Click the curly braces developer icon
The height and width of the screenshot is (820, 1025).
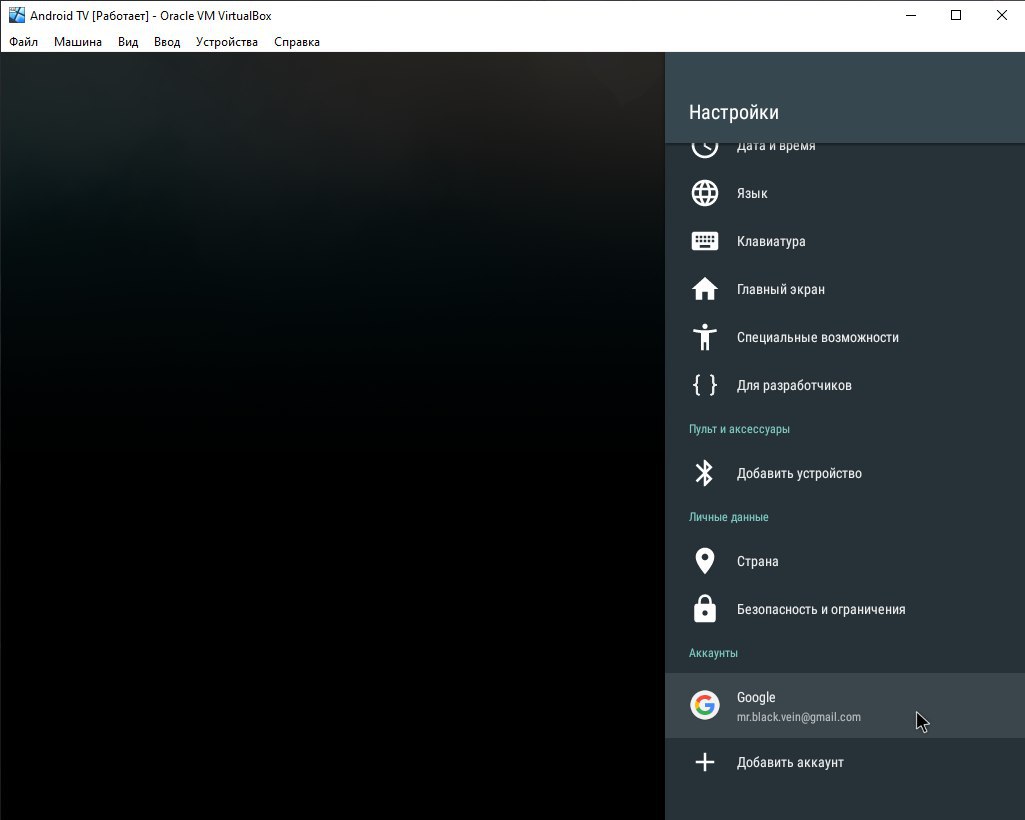click(705, 384)
